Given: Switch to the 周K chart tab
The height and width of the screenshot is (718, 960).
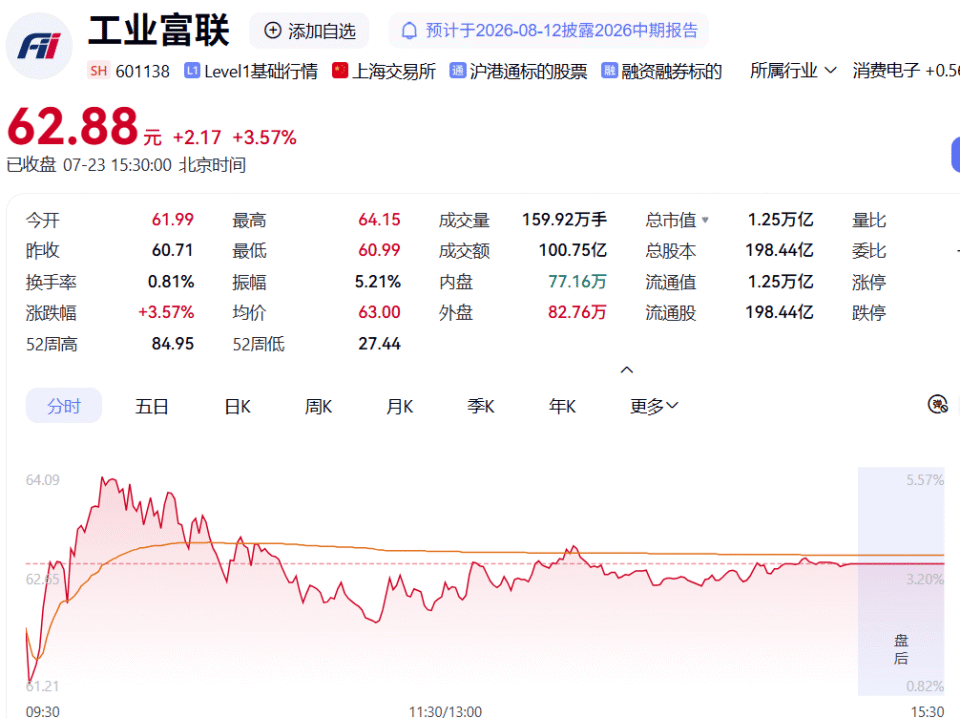Looking at the screenshot, I should pos(318,406).
